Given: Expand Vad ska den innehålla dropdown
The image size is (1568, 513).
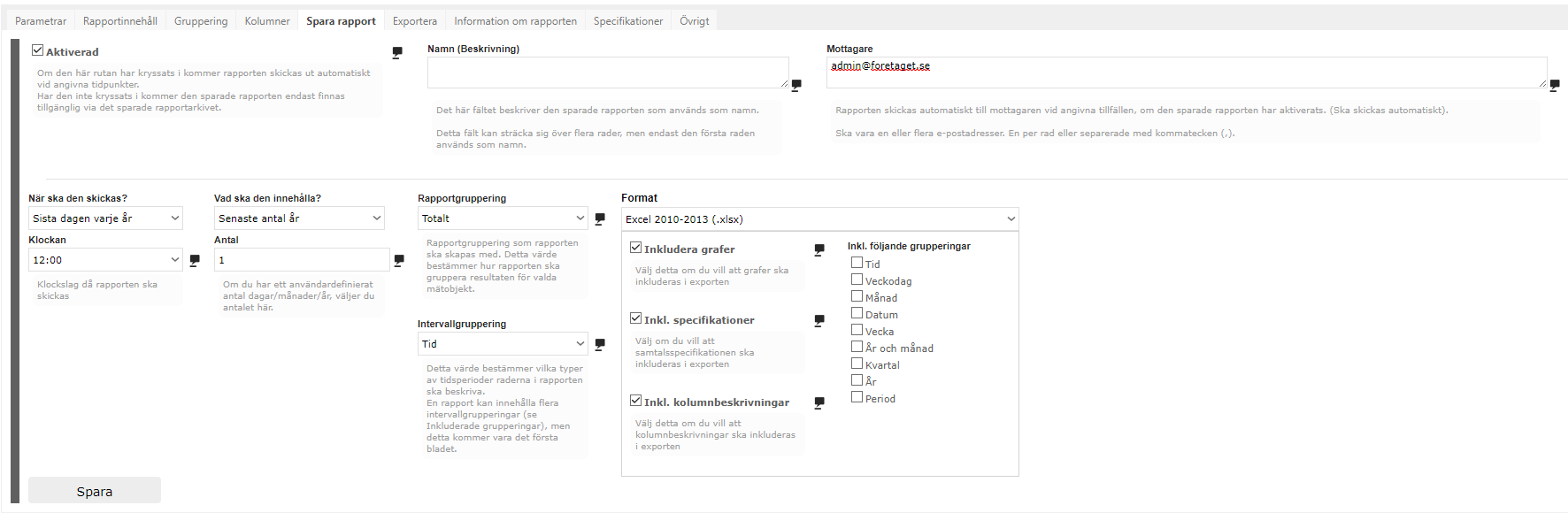Looking at the screenshot, I should [299, 218].
